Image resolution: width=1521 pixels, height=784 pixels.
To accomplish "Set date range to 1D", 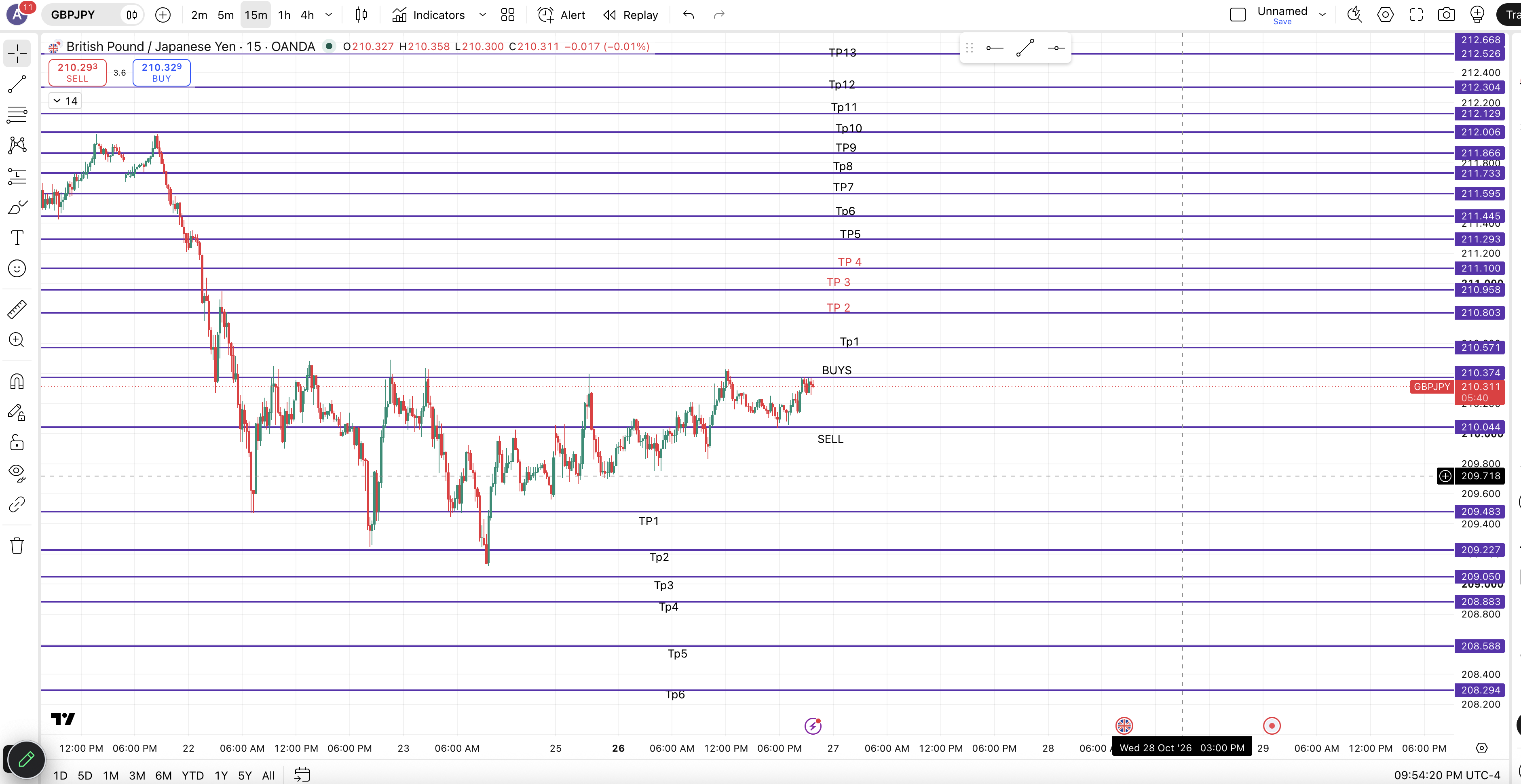I will (60, 775).
